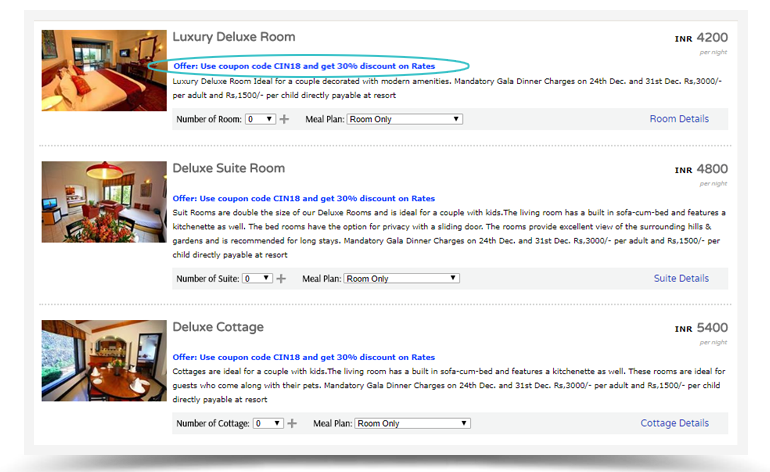770x472 pixels.
Task: Click the Deluxe Cottage offer coupon text
Action: [303, 357]
